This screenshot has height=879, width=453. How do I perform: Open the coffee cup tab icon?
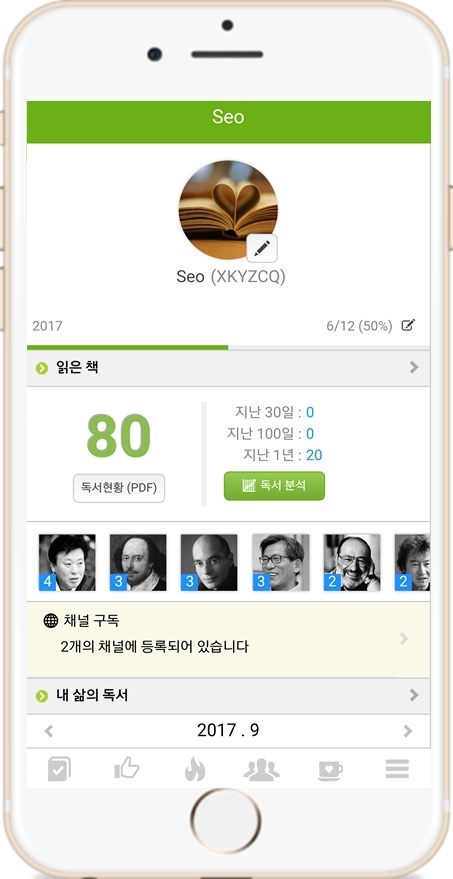(330, 770)
